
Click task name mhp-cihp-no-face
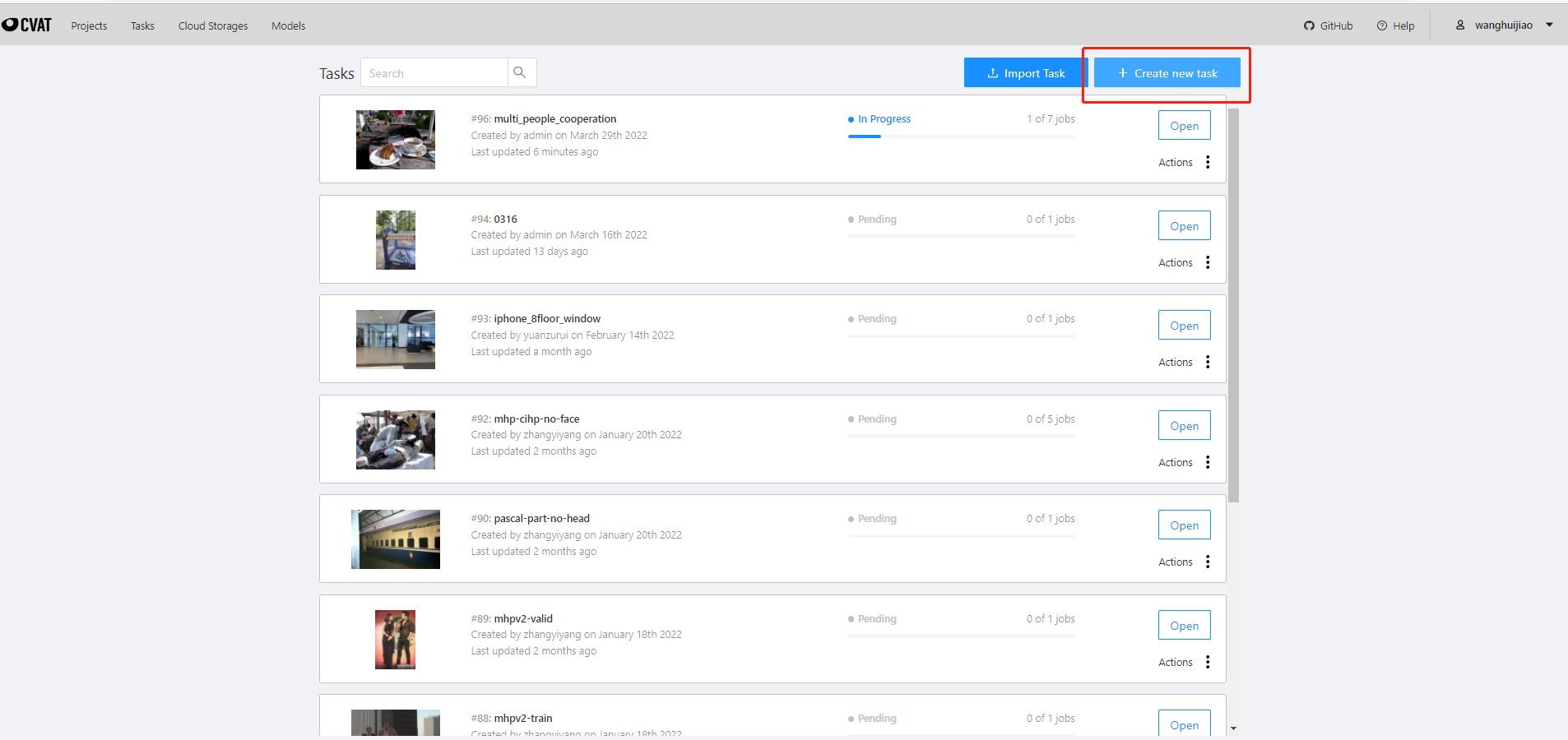pos(536,419)
